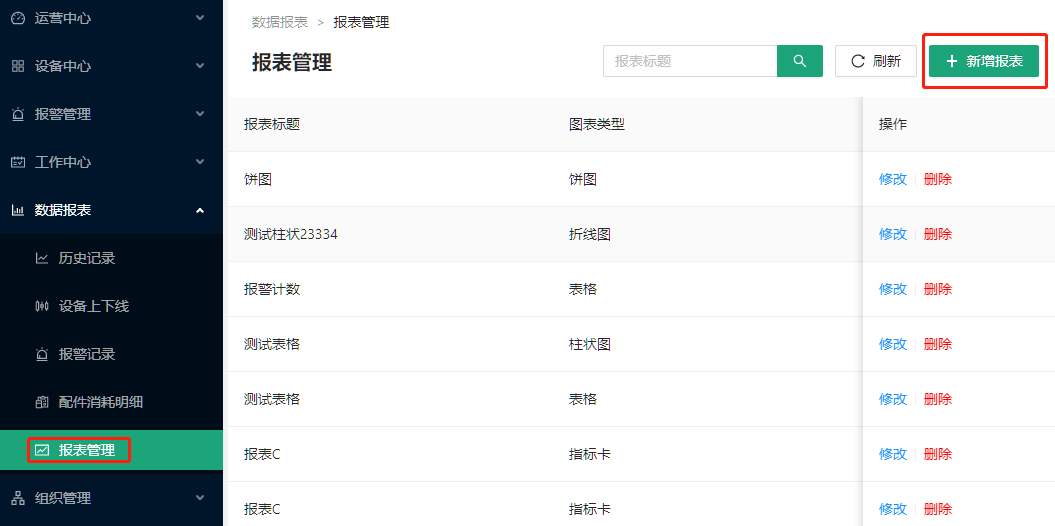
Task: Delete the 测试柱状23334 report row
Action: pyautogui.click(x=938, y=234)
